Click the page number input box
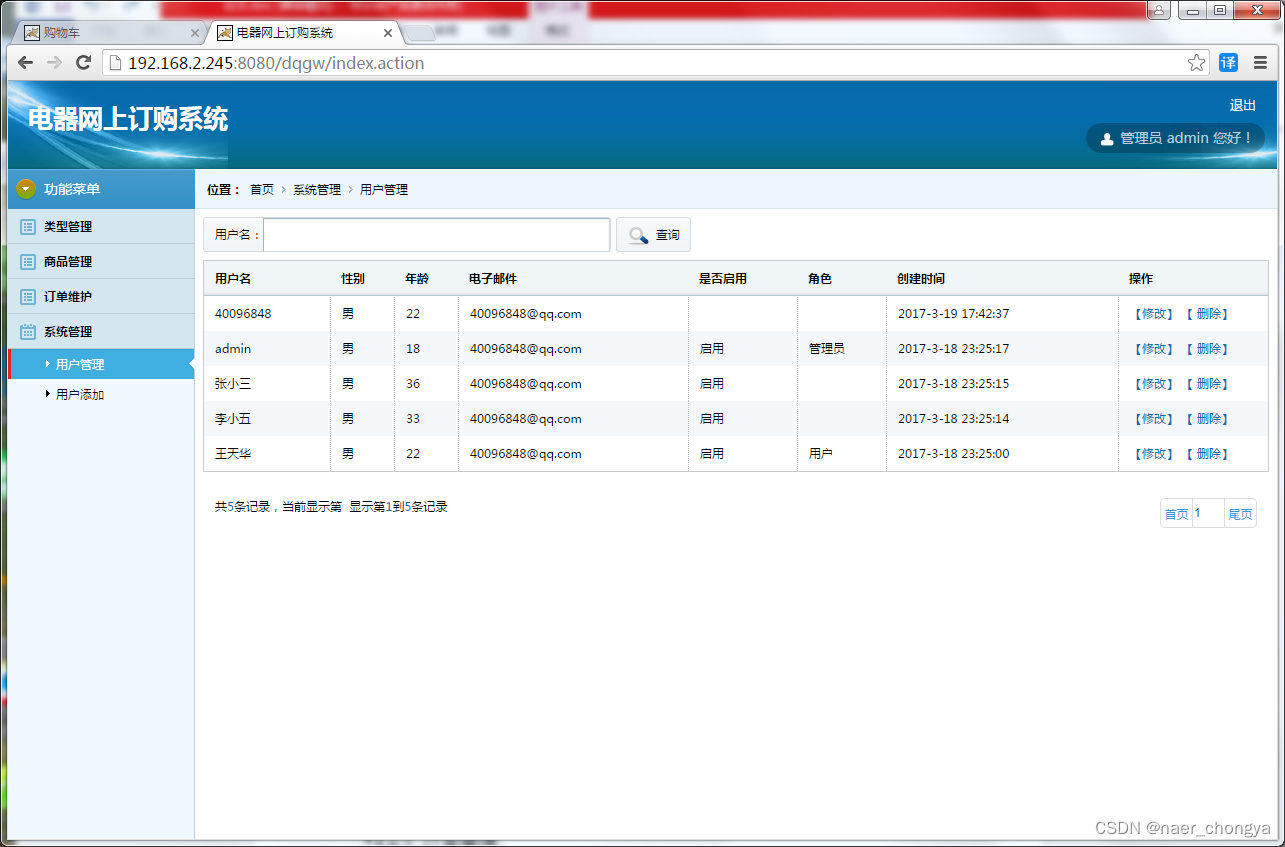Image resolution: width=1285 pixels, height=847 pixels. tap(1208, 514)
